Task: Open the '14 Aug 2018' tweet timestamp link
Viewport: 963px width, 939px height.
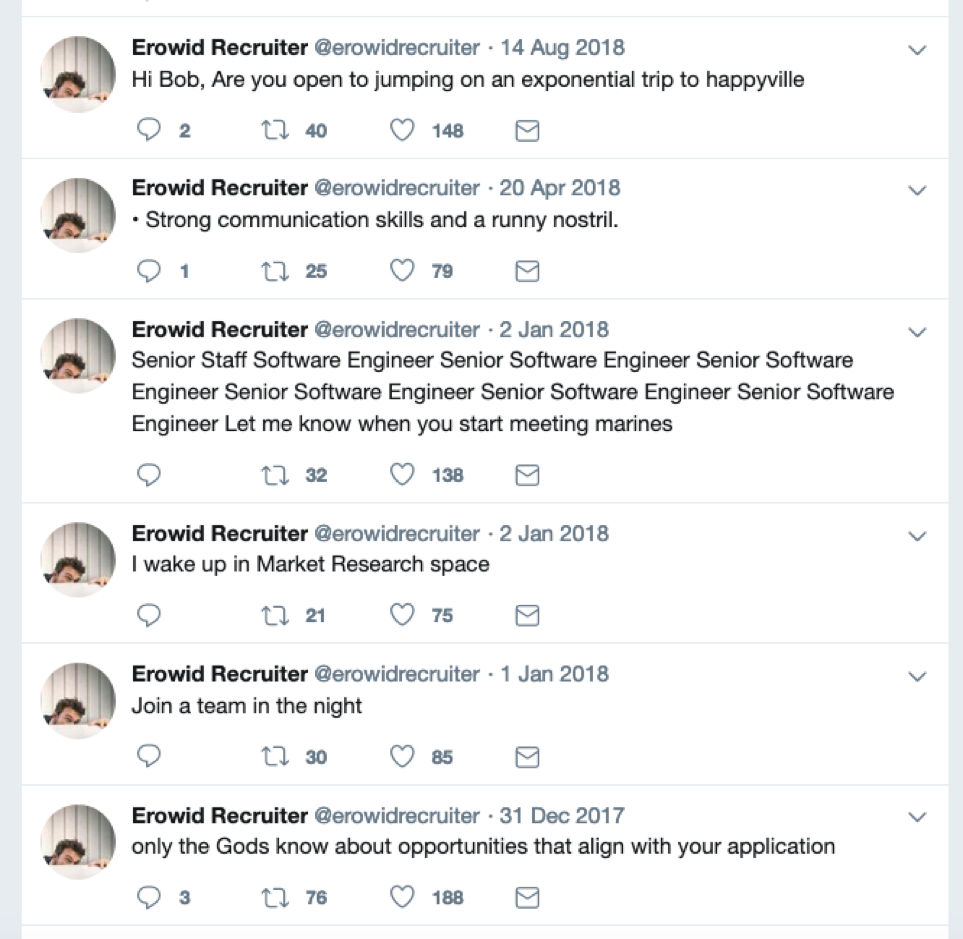Action: point(562,47)
